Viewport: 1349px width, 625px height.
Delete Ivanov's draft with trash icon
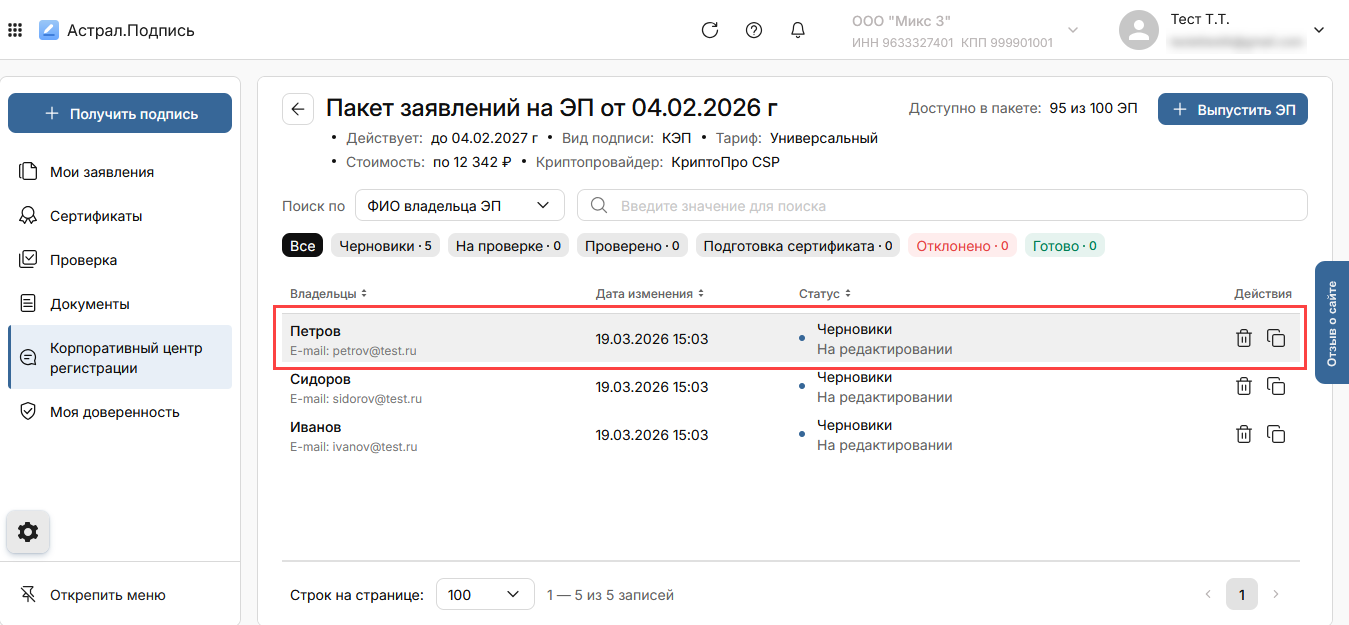click(1244, 434)
